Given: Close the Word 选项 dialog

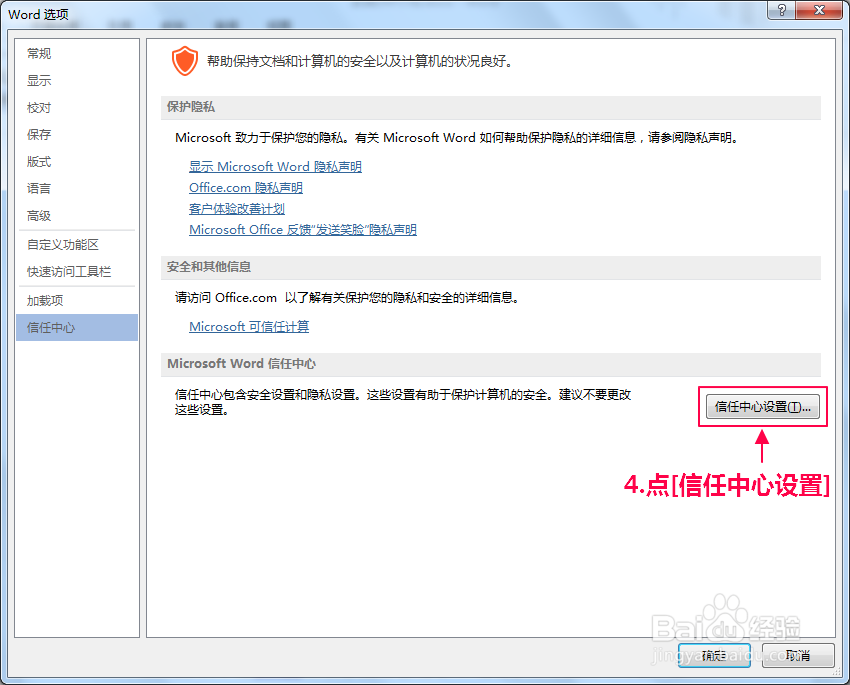Looking at the screenshot, I should [820, 10].
